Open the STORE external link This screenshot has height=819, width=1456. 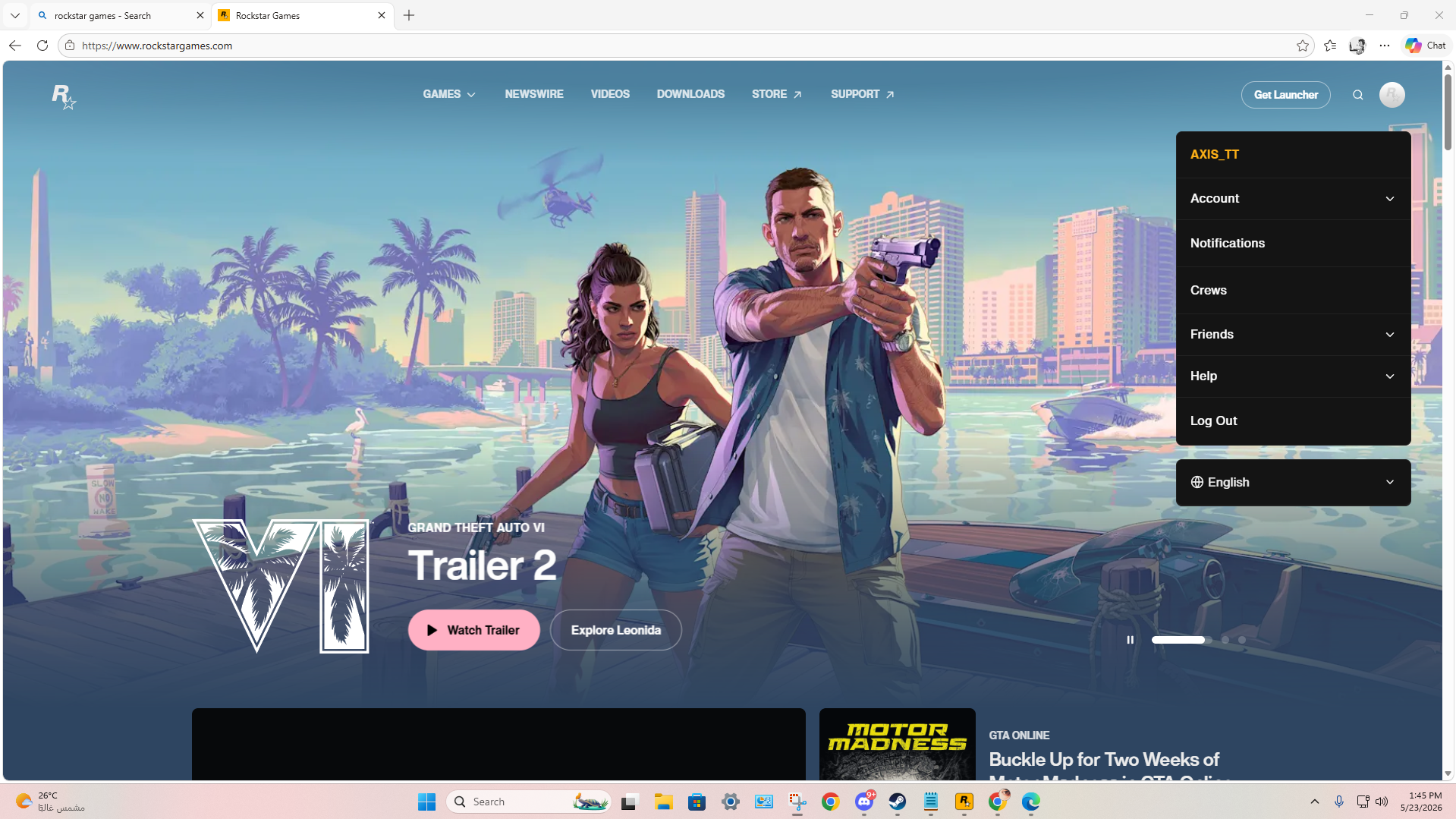click(777, 94)
